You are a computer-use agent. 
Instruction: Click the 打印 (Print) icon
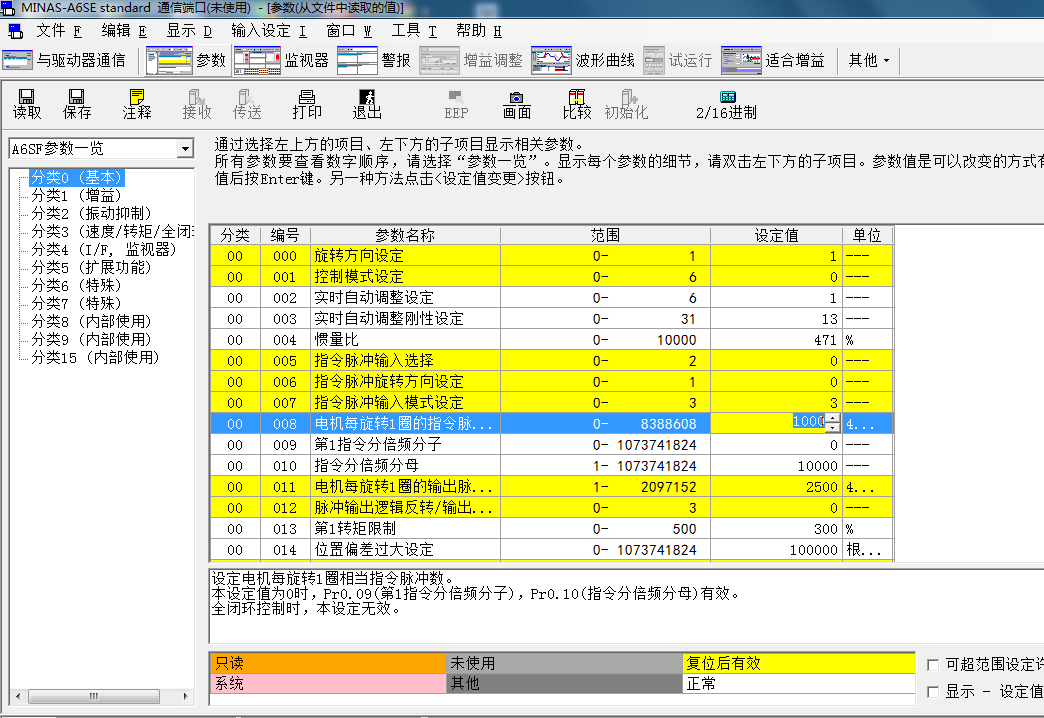pos(307,103)
